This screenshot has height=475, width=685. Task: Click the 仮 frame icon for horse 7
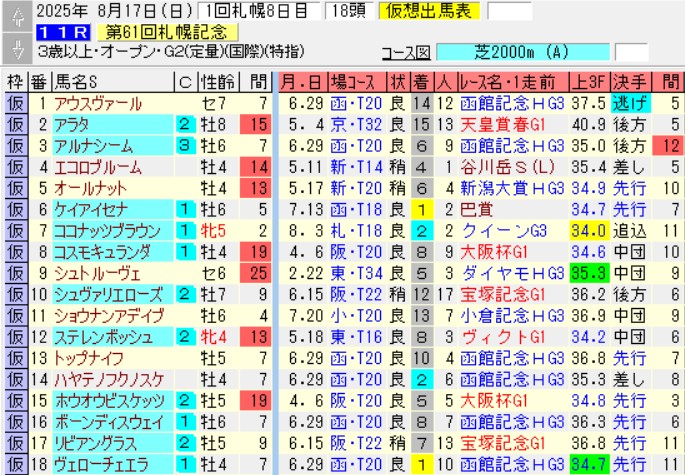(x=15, y=230)
